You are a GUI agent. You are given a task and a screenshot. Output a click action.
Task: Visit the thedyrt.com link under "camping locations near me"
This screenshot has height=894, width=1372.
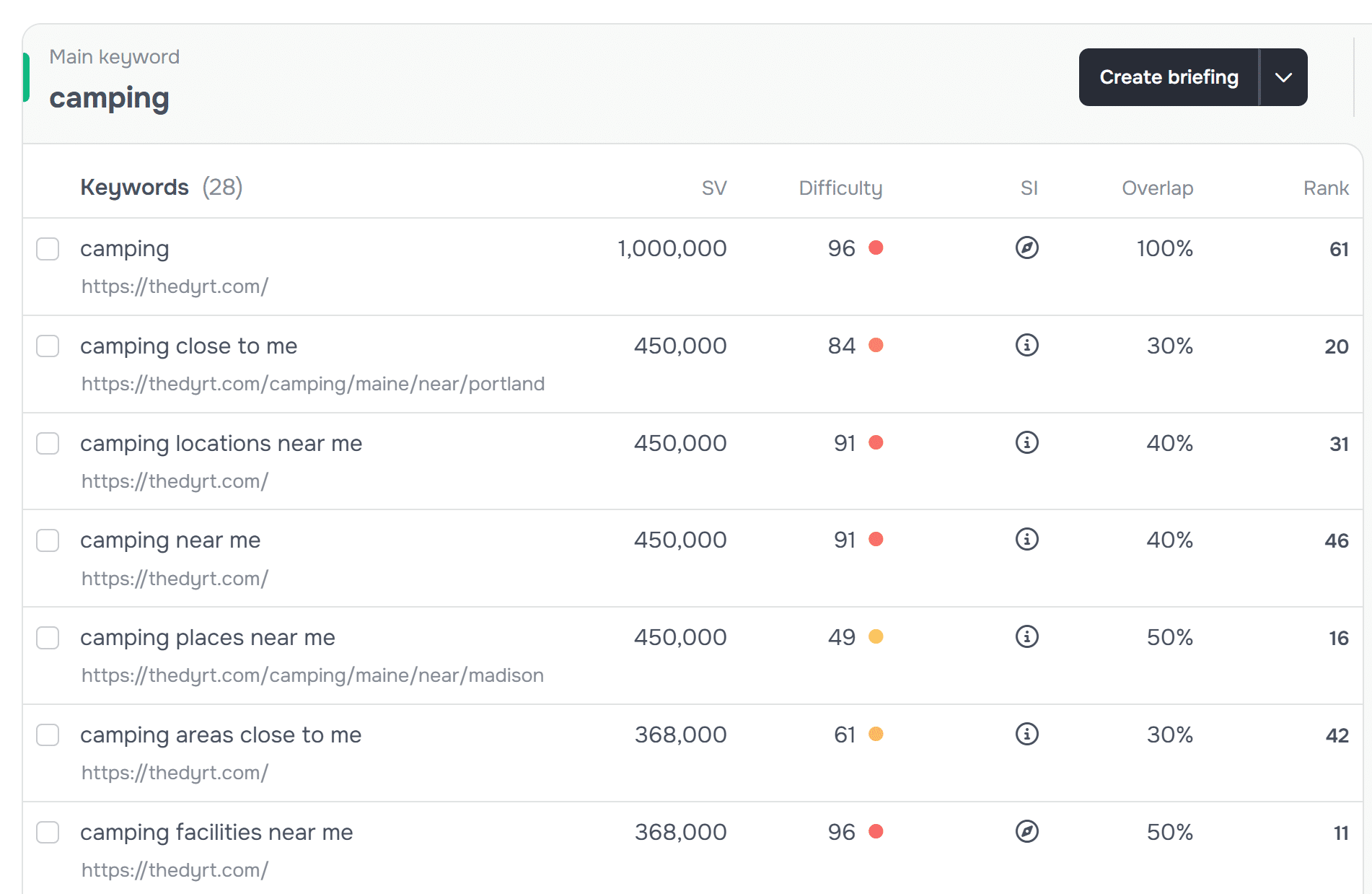[x=175, y=481]
